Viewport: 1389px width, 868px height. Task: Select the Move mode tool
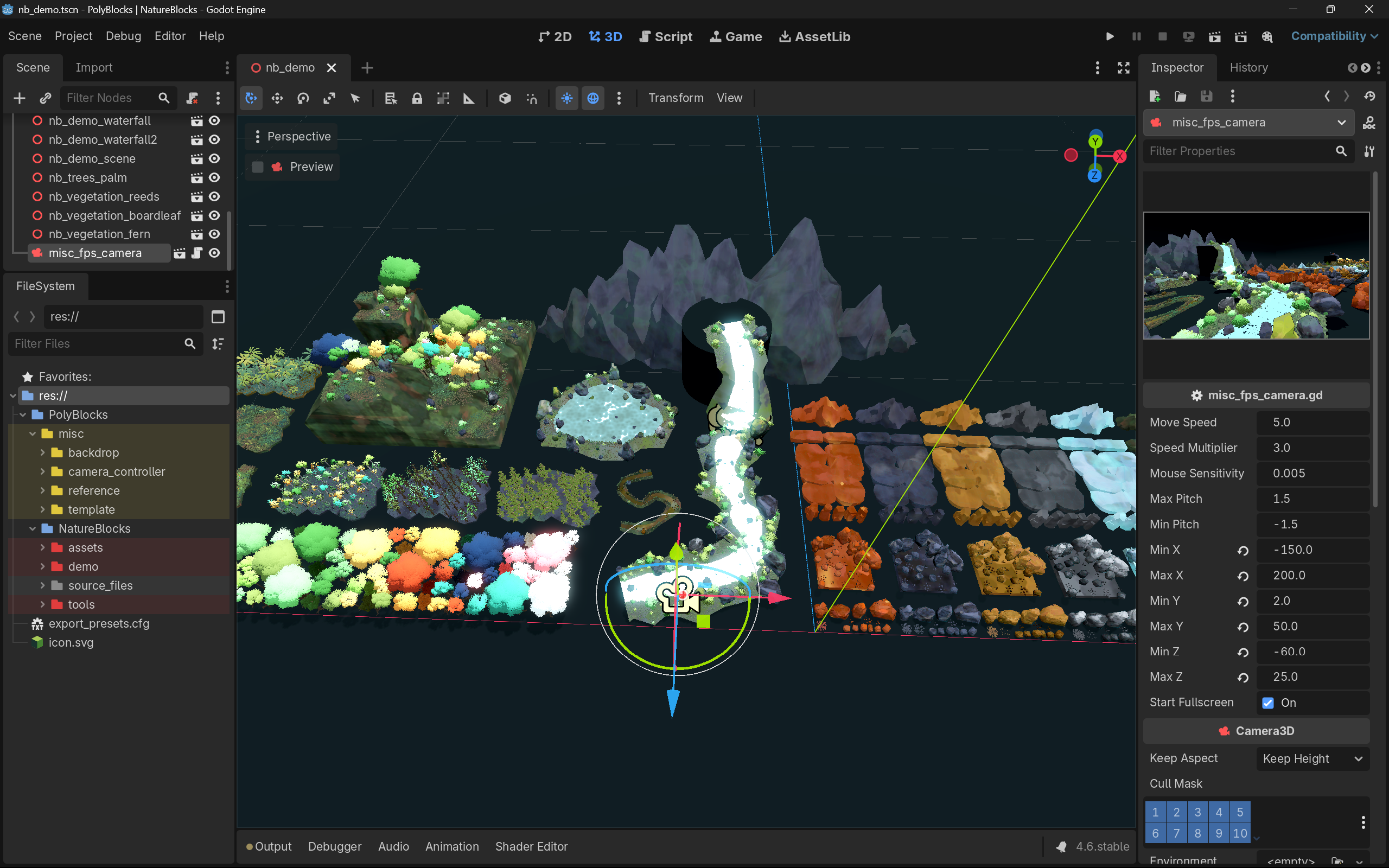(277, 98)
